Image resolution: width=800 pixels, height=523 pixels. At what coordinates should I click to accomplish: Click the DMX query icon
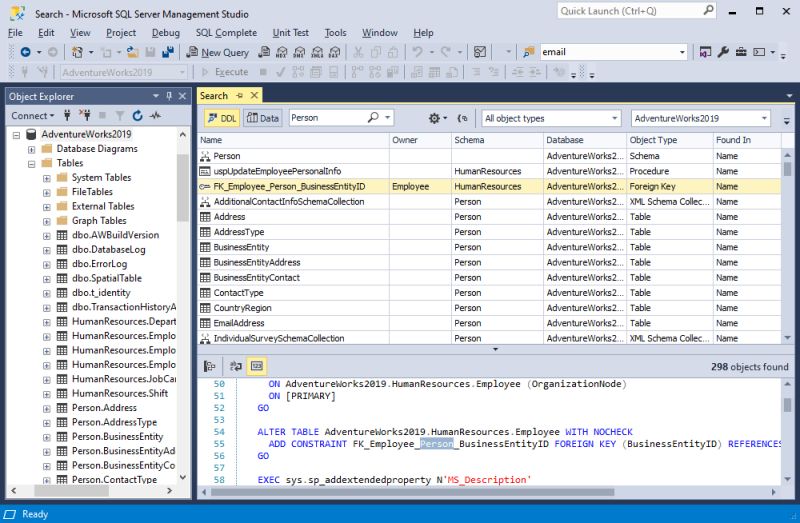(299, 52)
